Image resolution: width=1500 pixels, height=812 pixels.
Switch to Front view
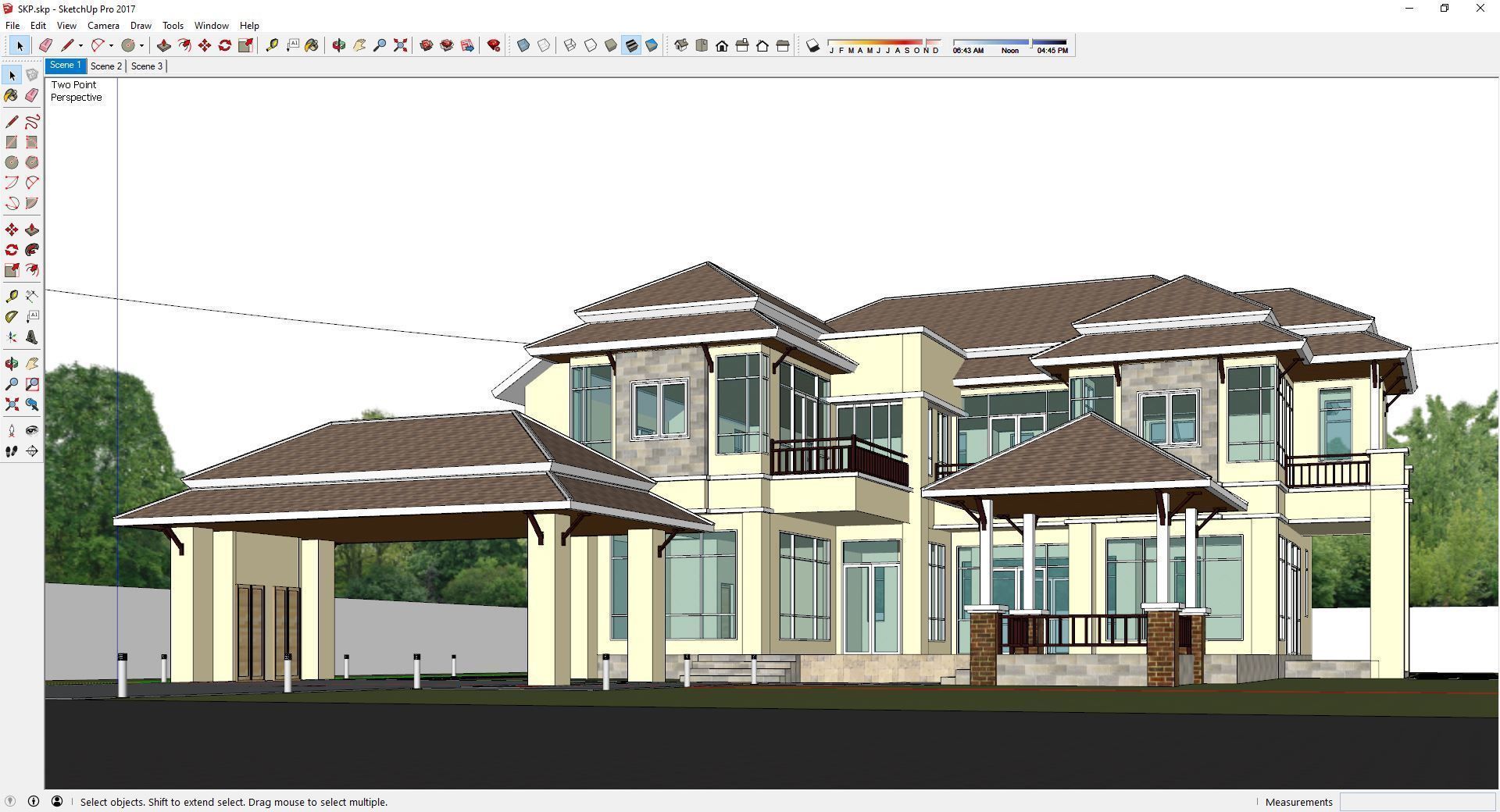point(722,46)
